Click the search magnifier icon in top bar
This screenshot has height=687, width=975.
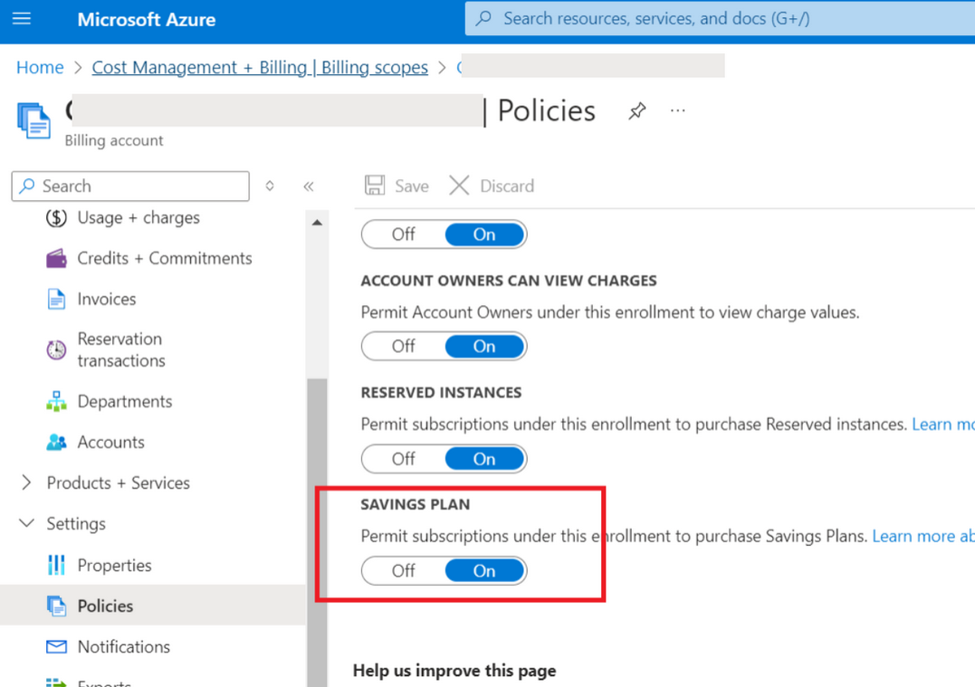[484, 19]
